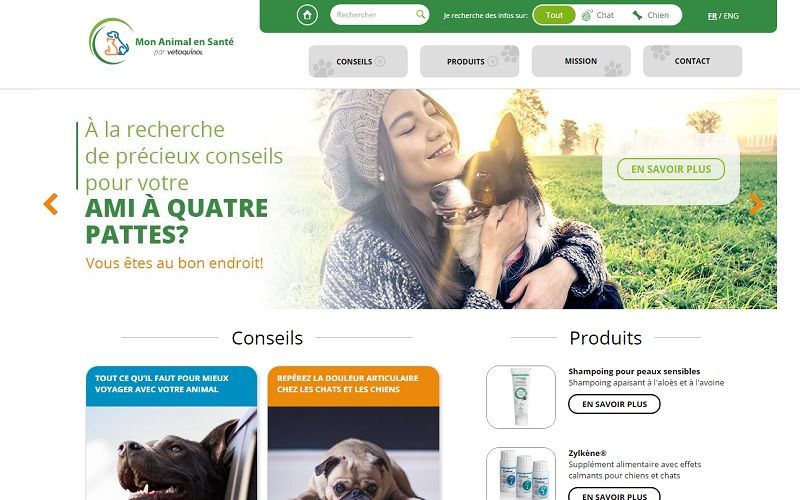
Task: Go to the home icon button
Action: coord(307,15)
